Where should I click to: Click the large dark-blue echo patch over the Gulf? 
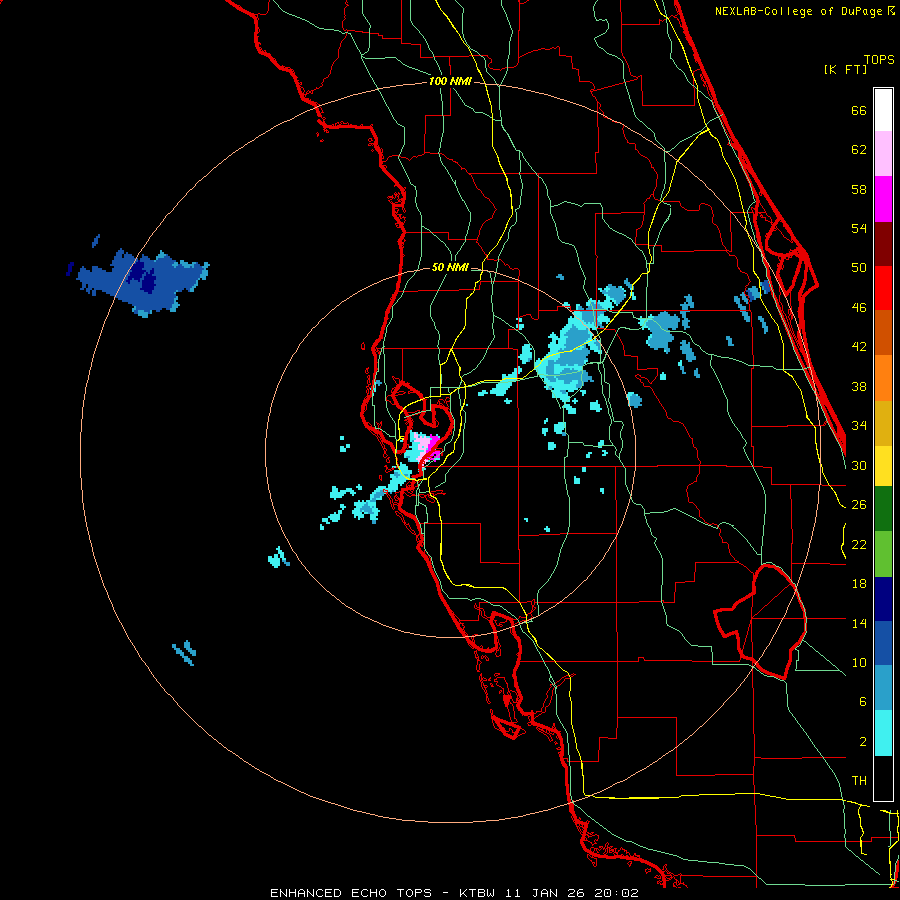click(143, 281)
